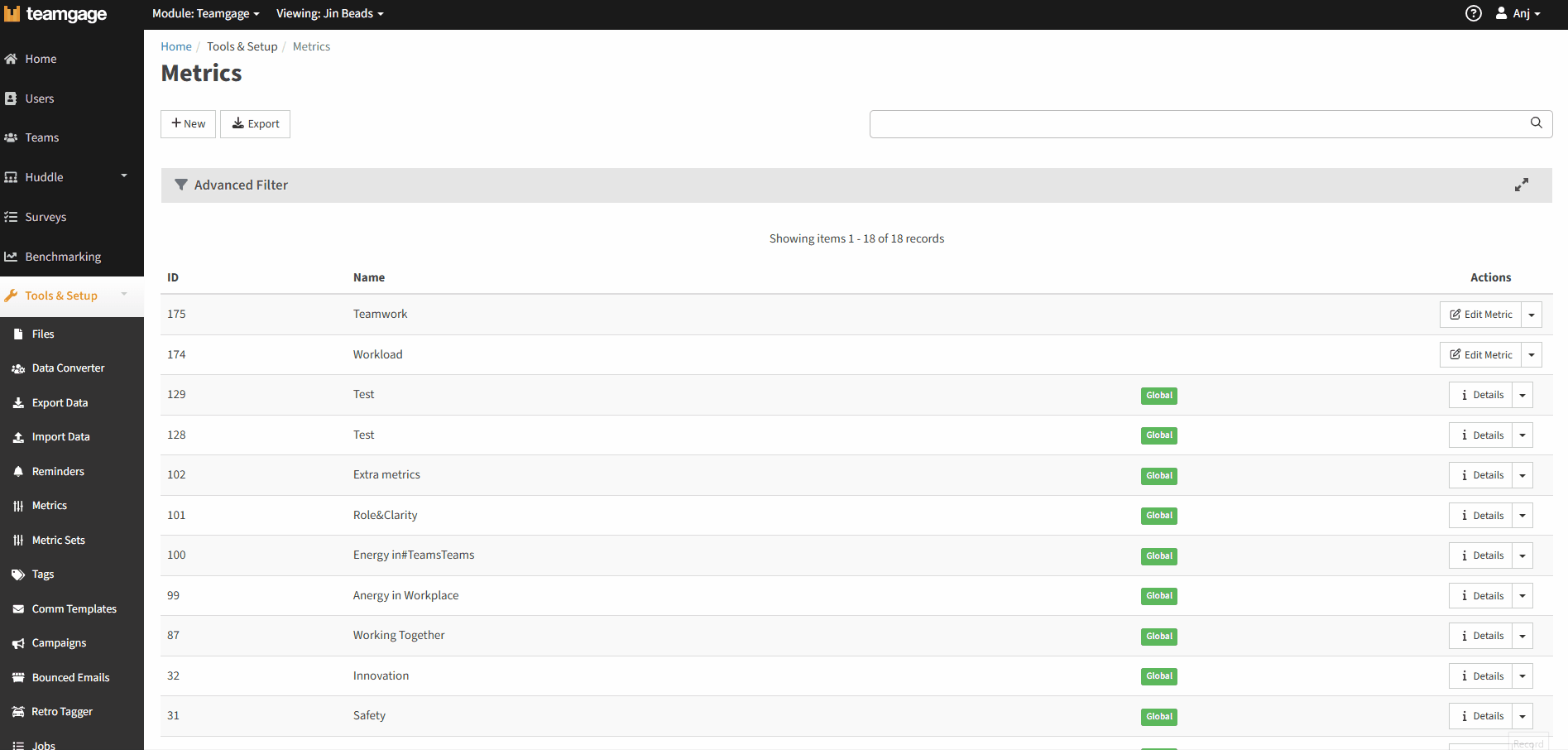Open Details dropdown arrow for metric 129
1568x750 pixels.
[x=1522, y=395]
